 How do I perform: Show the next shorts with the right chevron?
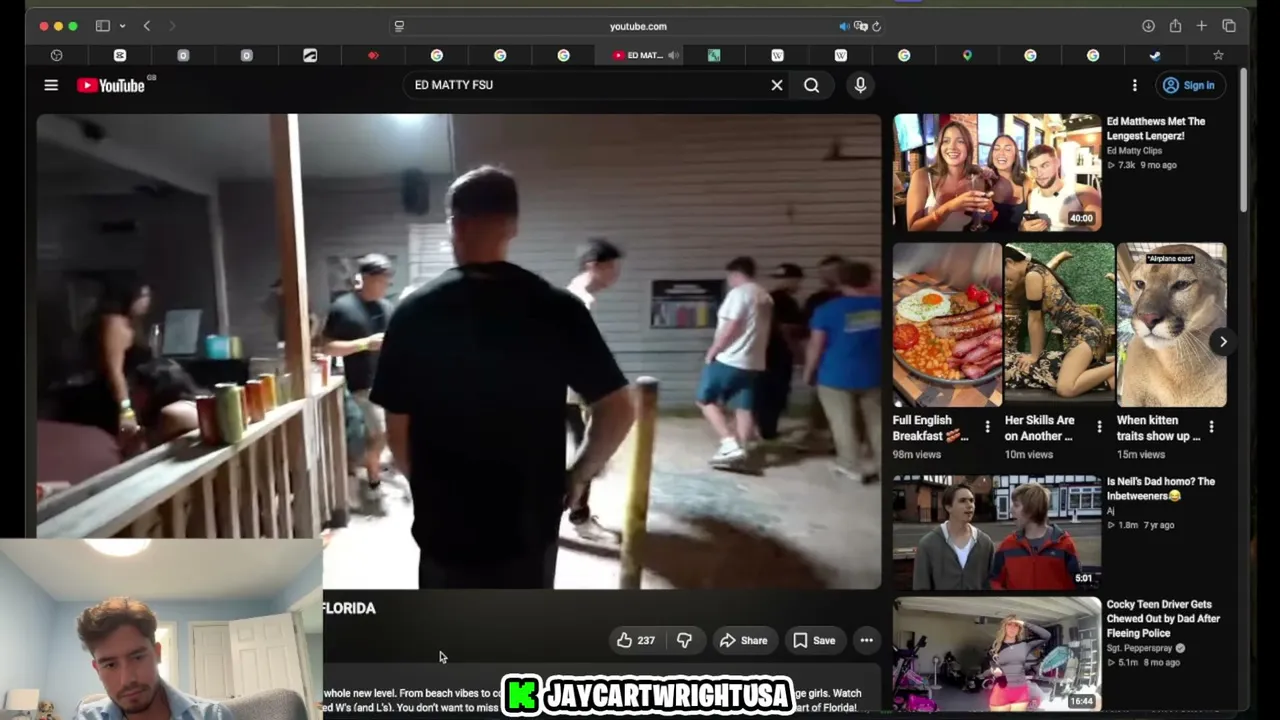point(1223,342)
